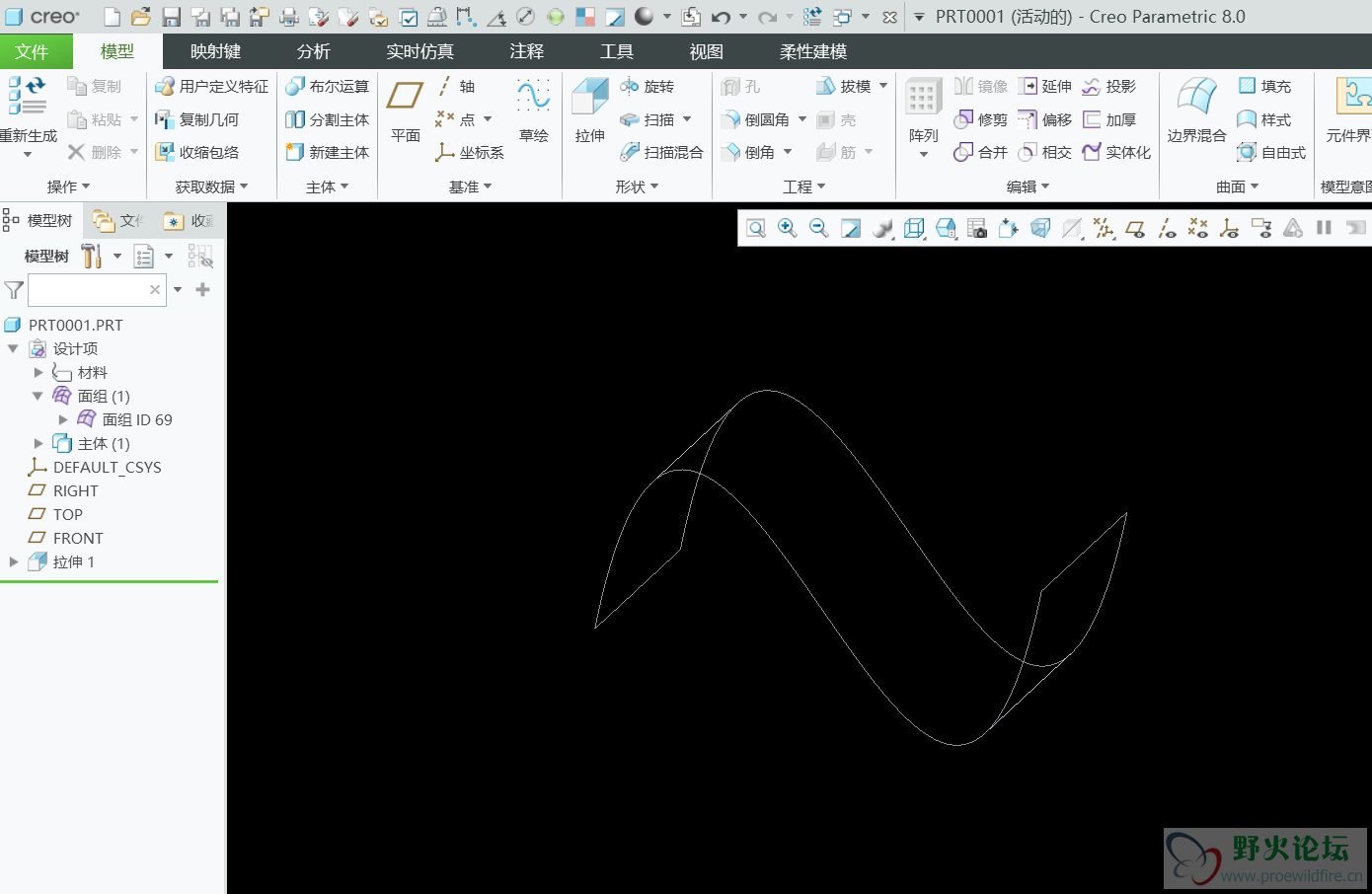
Task: Collapse the 设计项 tree node
Action: (13, 348)
